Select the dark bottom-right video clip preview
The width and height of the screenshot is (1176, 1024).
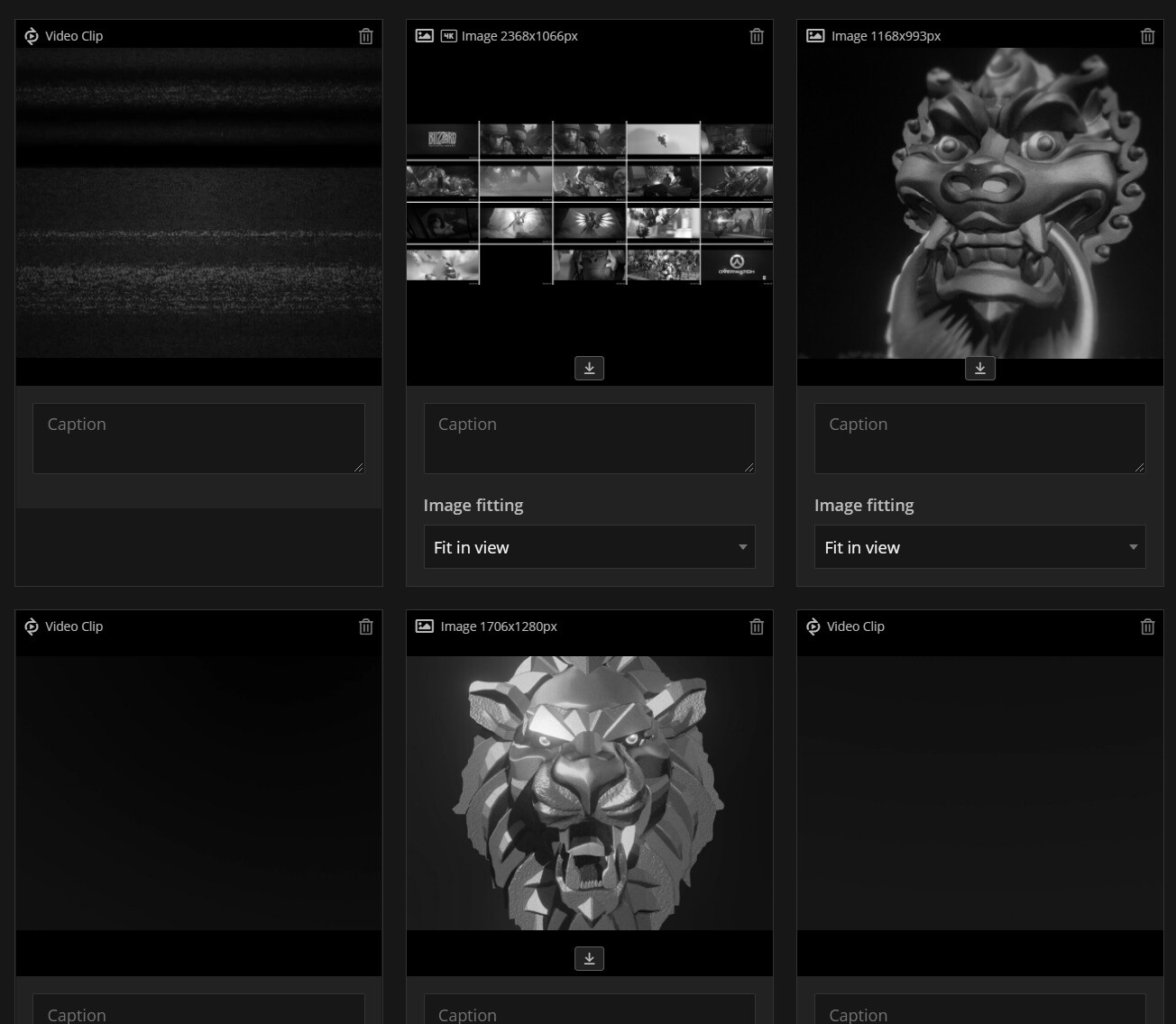980,793
